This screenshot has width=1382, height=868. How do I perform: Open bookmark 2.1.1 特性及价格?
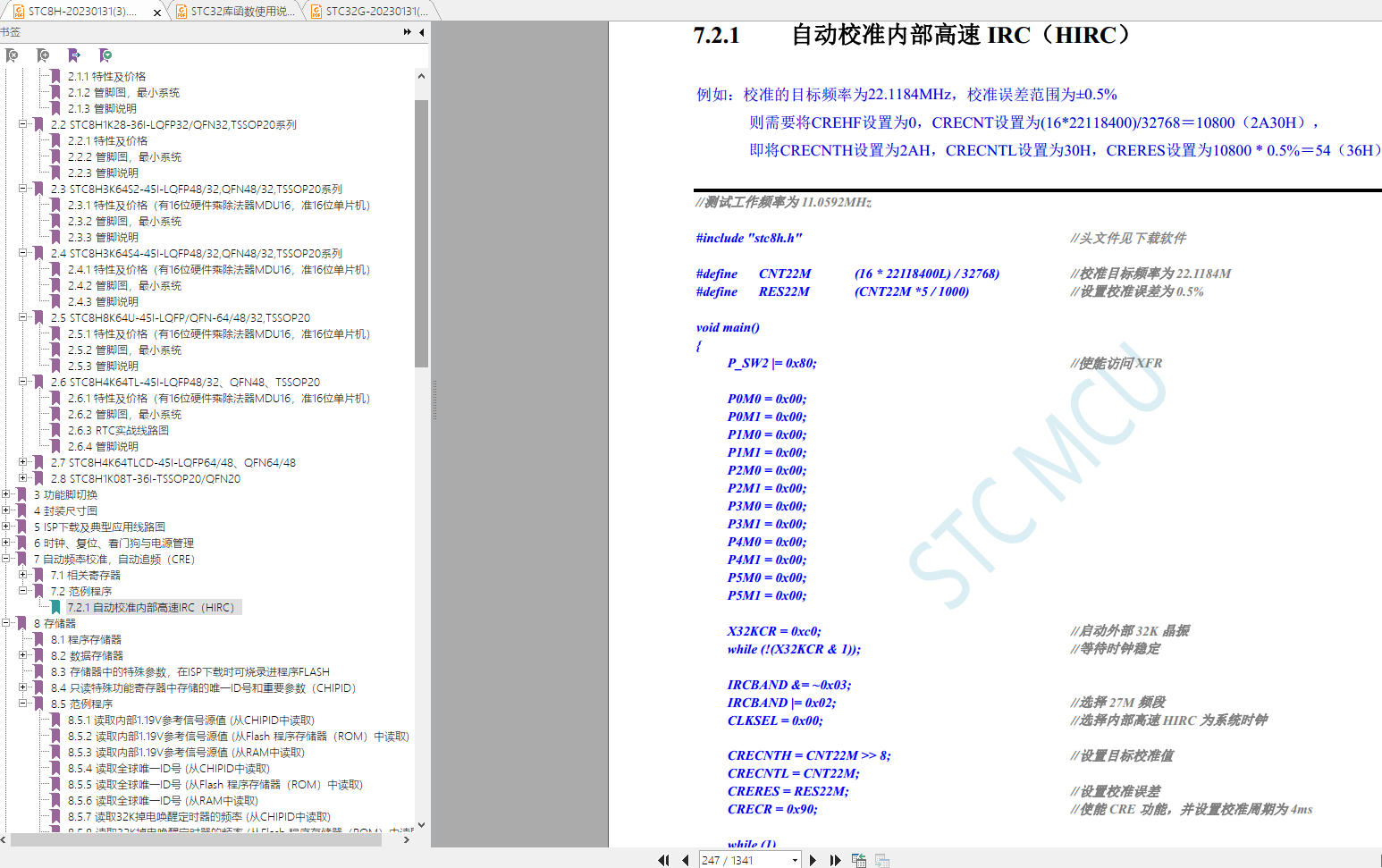(x=106, y=77)
